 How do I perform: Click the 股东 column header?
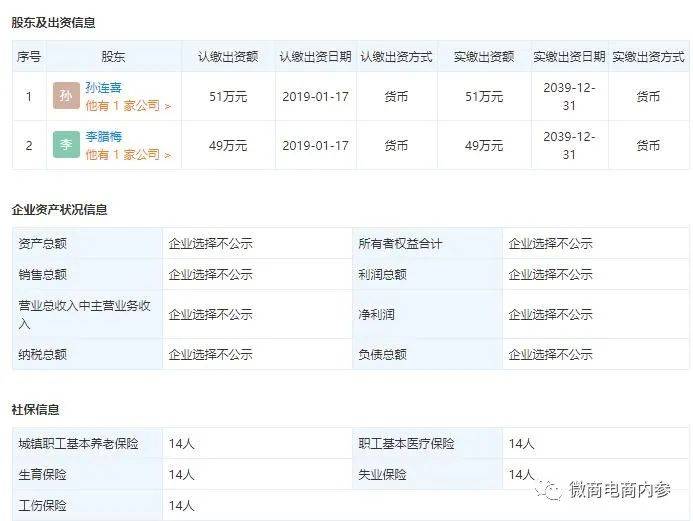[113, 57]
